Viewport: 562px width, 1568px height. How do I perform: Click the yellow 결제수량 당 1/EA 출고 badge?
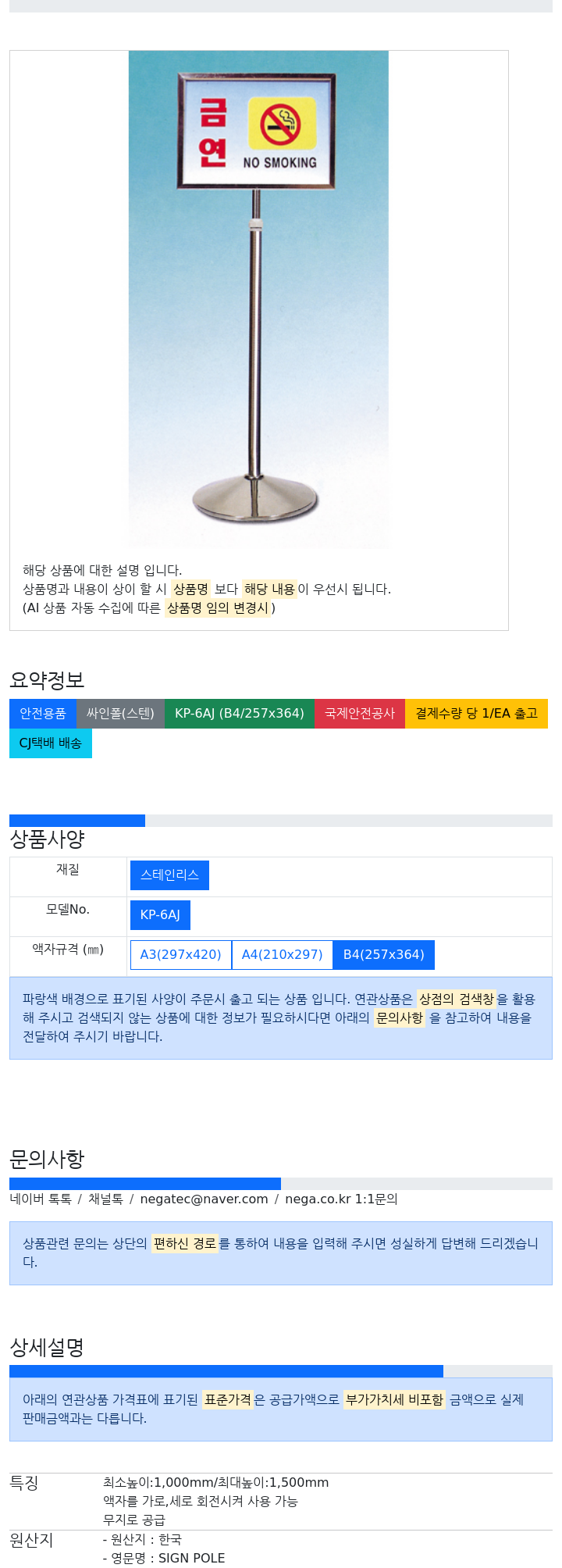[476, 714]
